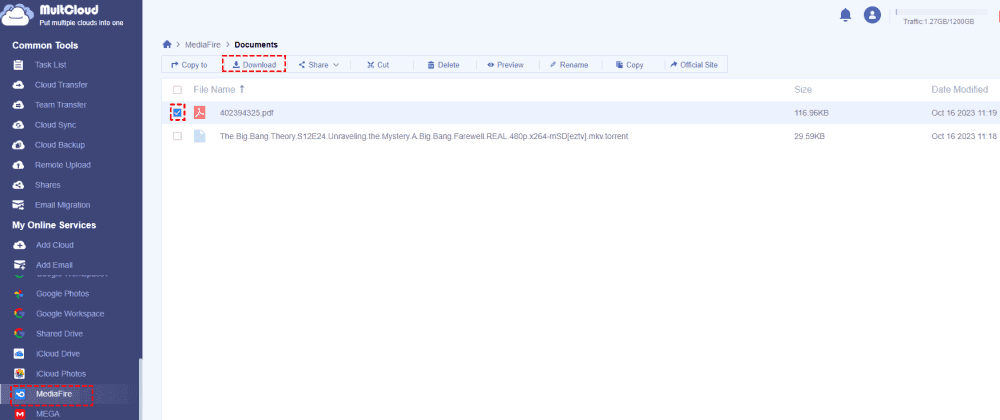
Task: Click the Google Workspace G icon
Action: 19,314
